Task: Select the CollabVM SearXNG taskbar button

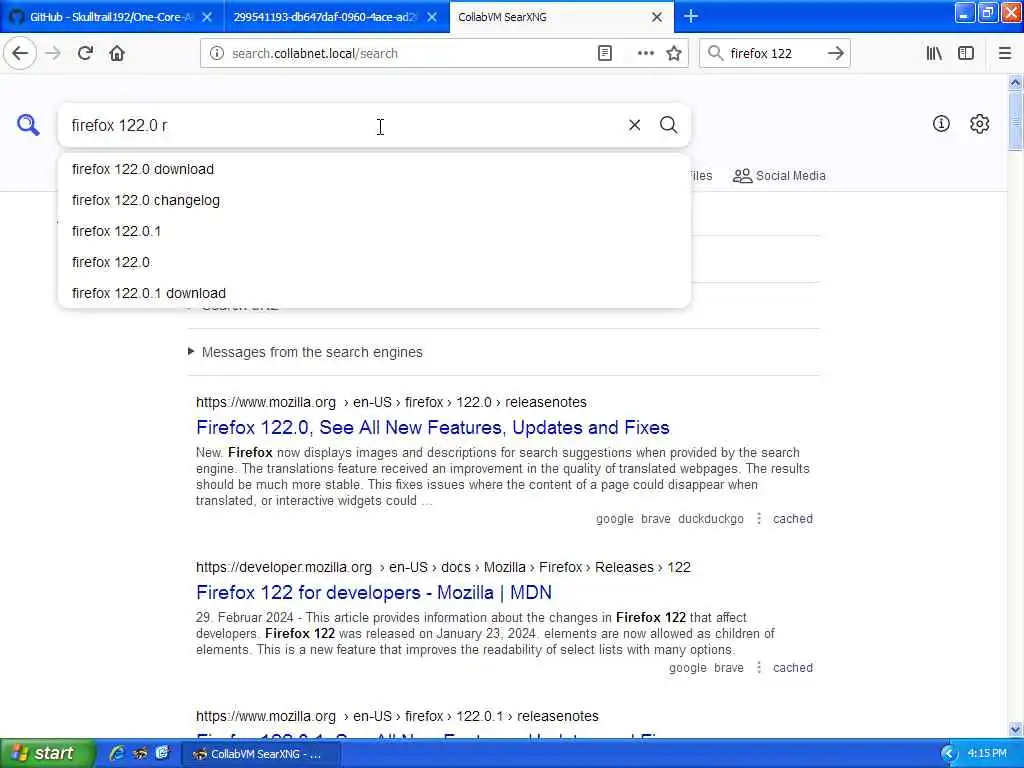Action: click(x=260, y=754)
